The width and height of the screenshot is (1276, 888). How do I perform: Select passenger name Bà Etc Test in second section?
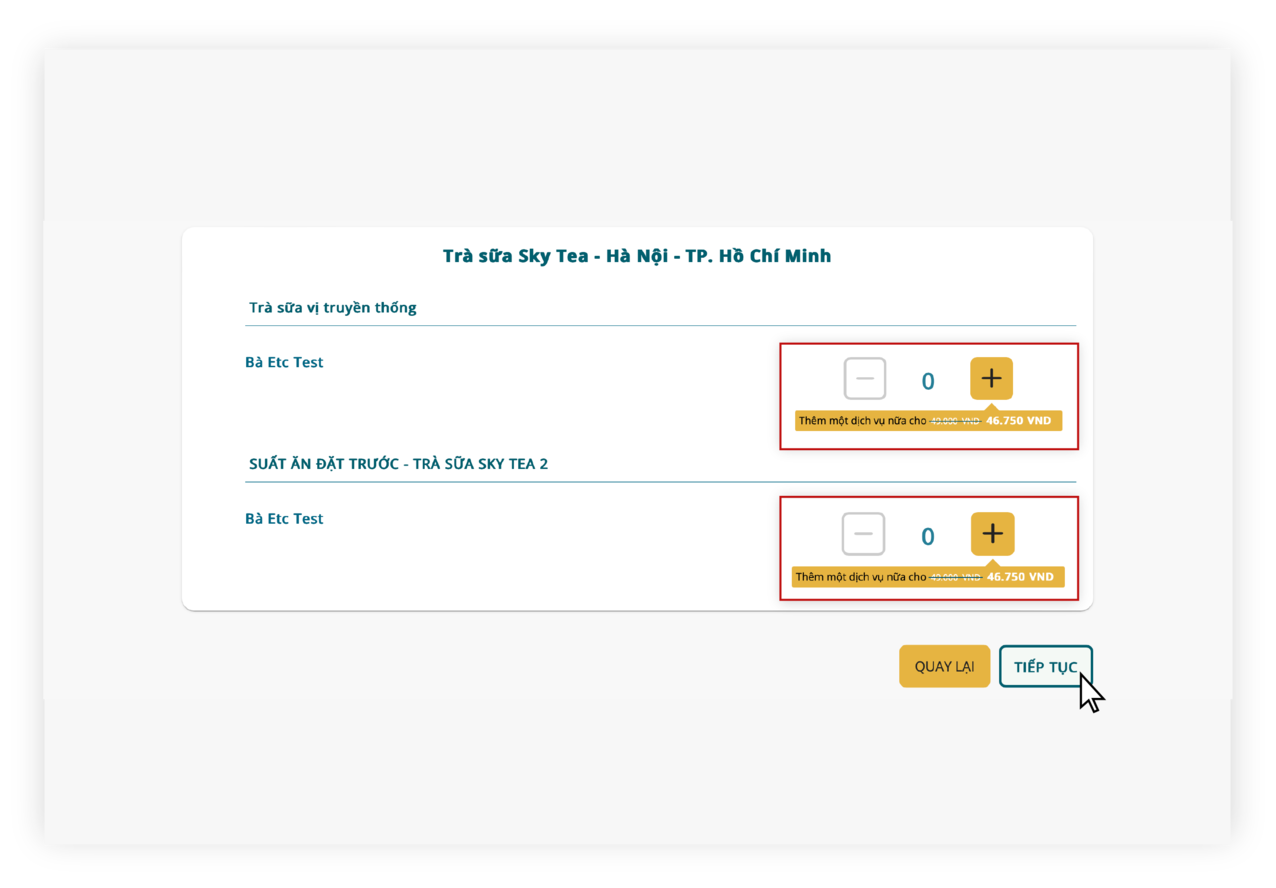(284, 518)
